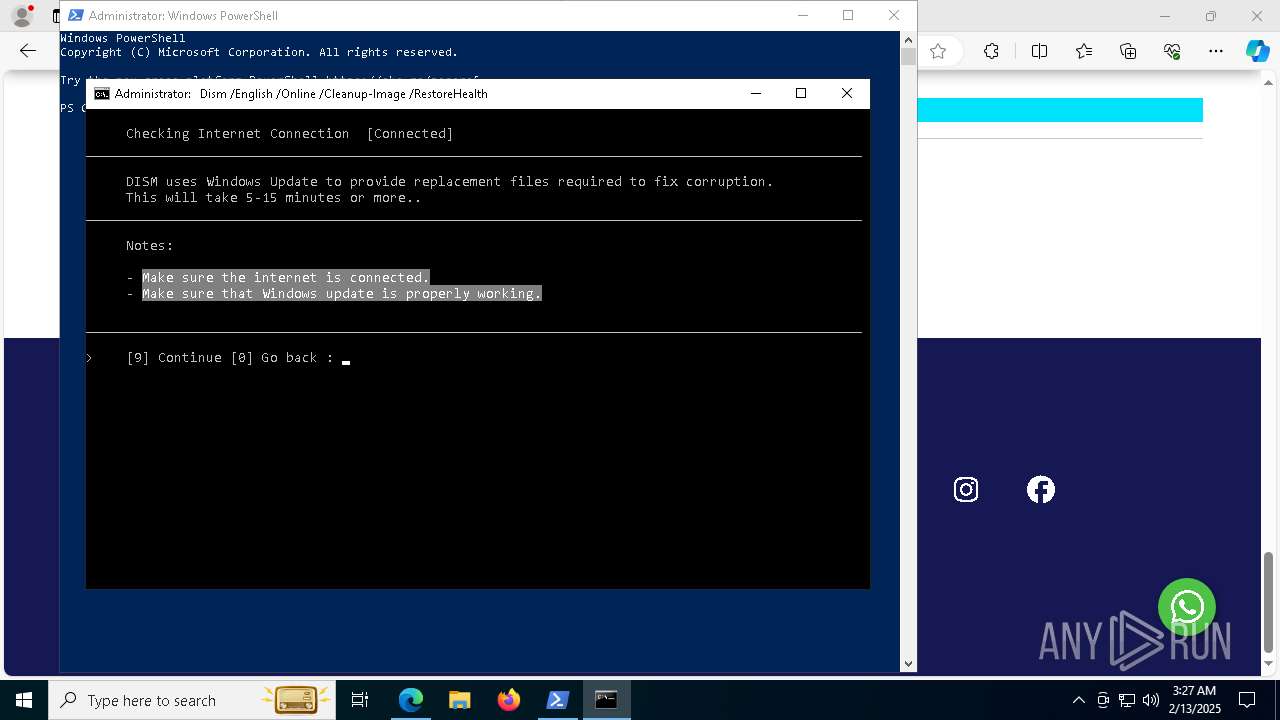1280x720 pixels.
Task: Toggle Edge split screen icon
Action: tap(1039, 52)
